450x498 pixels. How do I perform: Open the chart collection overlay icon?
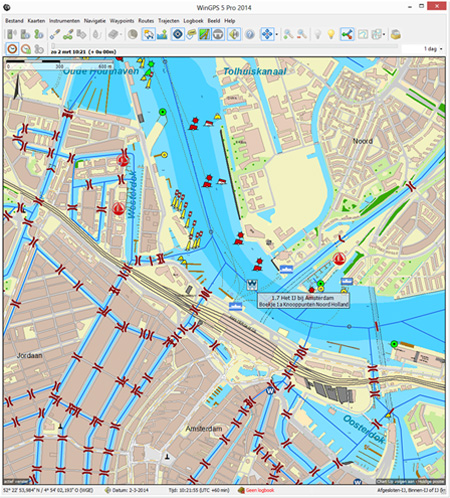point(377,34)
